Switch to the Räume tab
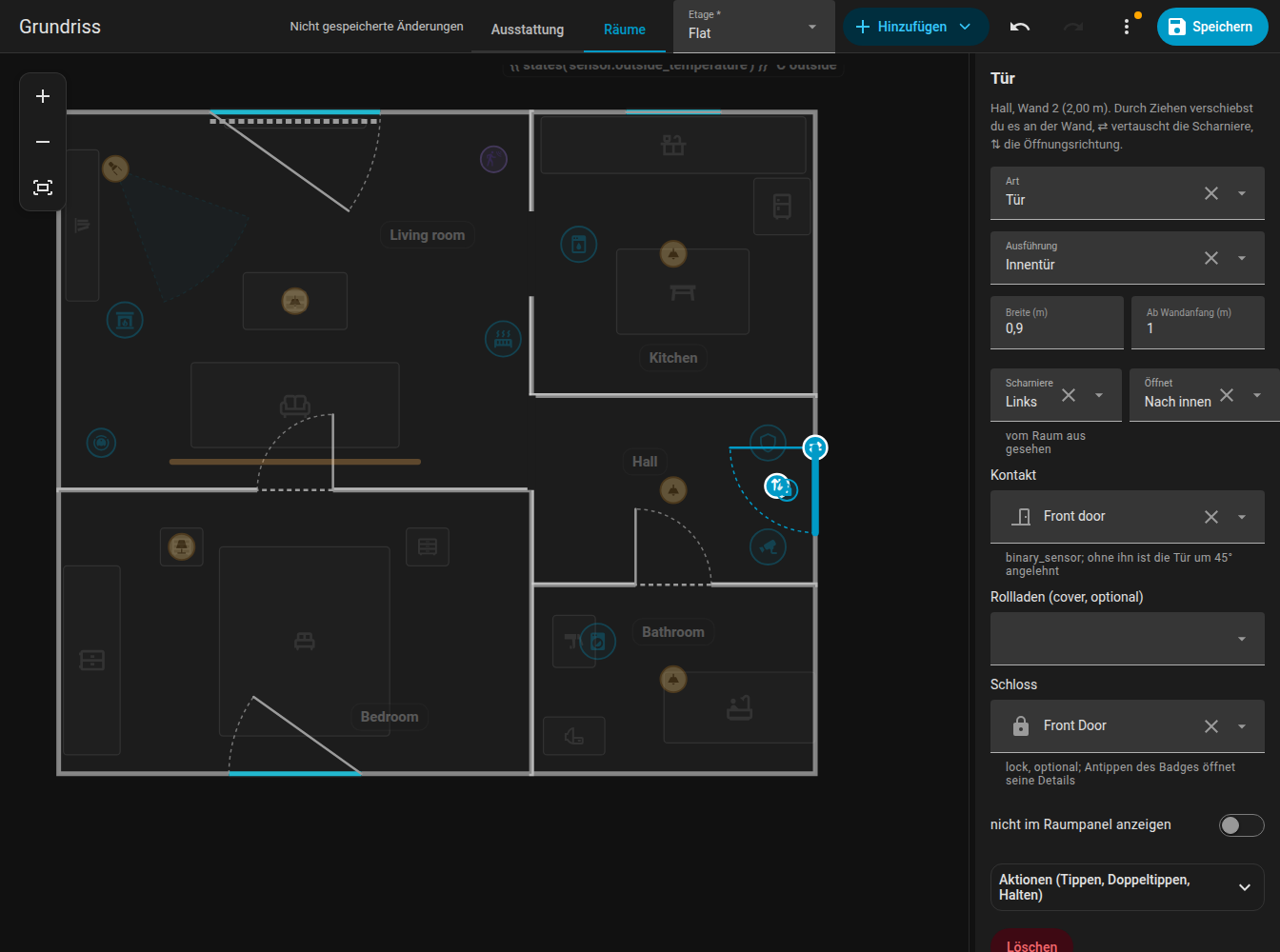 tap(625, 30)
